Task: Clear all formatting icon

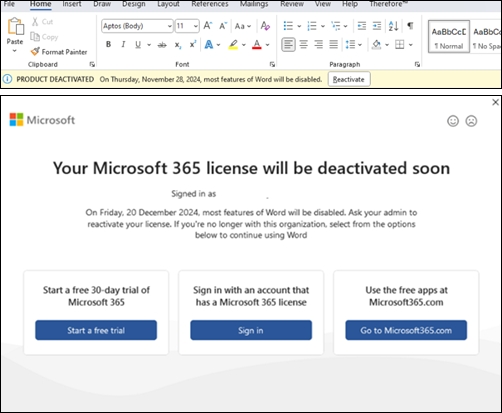Action: (x=265, y=26)
